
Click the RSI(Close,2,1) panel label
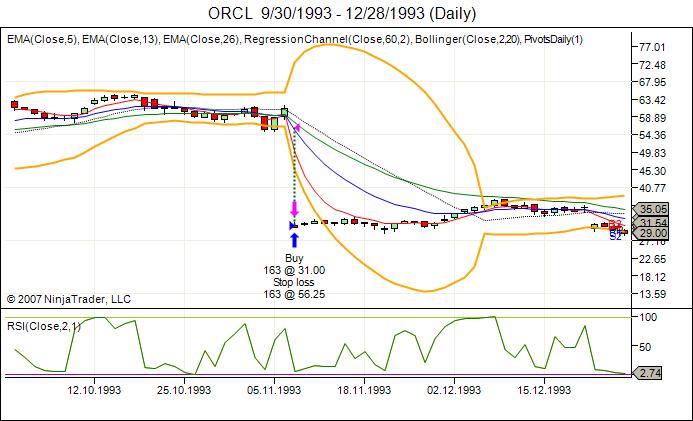click(44, 326)
